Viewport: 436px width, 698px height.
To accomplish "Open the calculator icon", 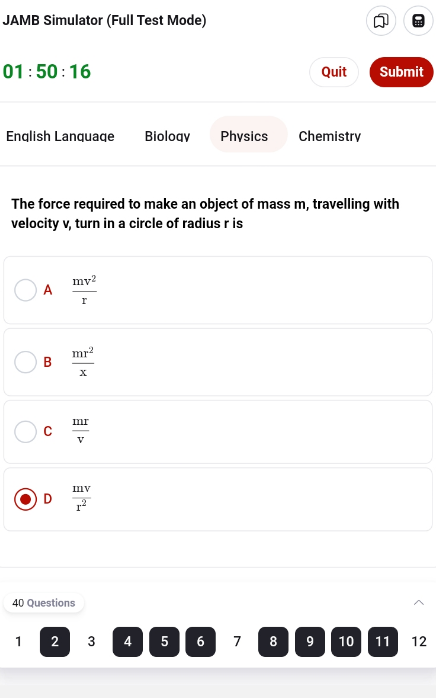I will [418, 20].
